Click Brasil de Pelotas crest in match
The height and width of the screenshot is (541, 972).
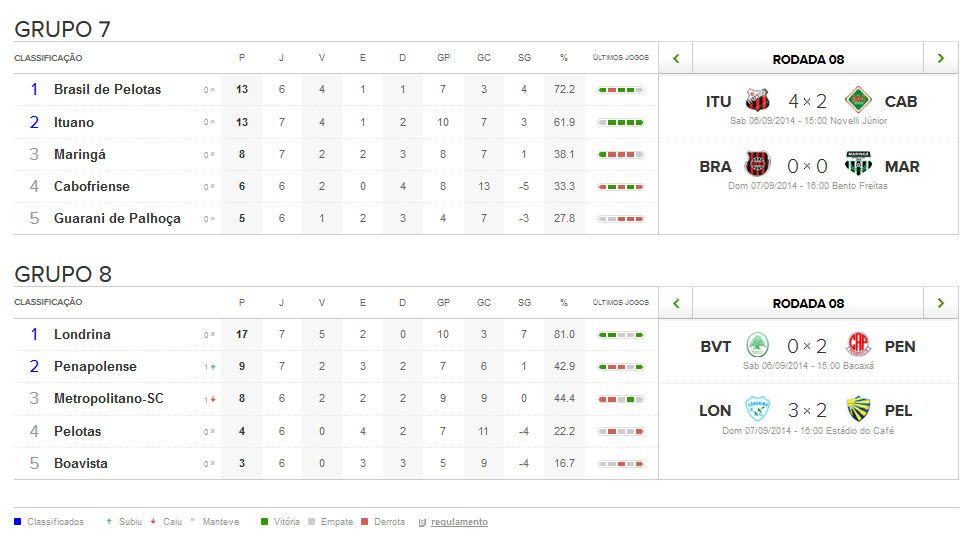759,166
